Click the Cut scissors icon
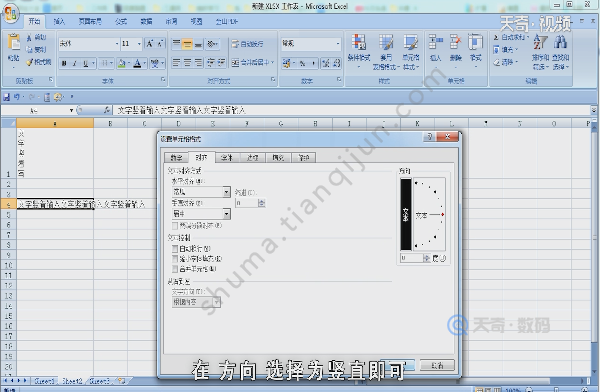 pos(29,38)
